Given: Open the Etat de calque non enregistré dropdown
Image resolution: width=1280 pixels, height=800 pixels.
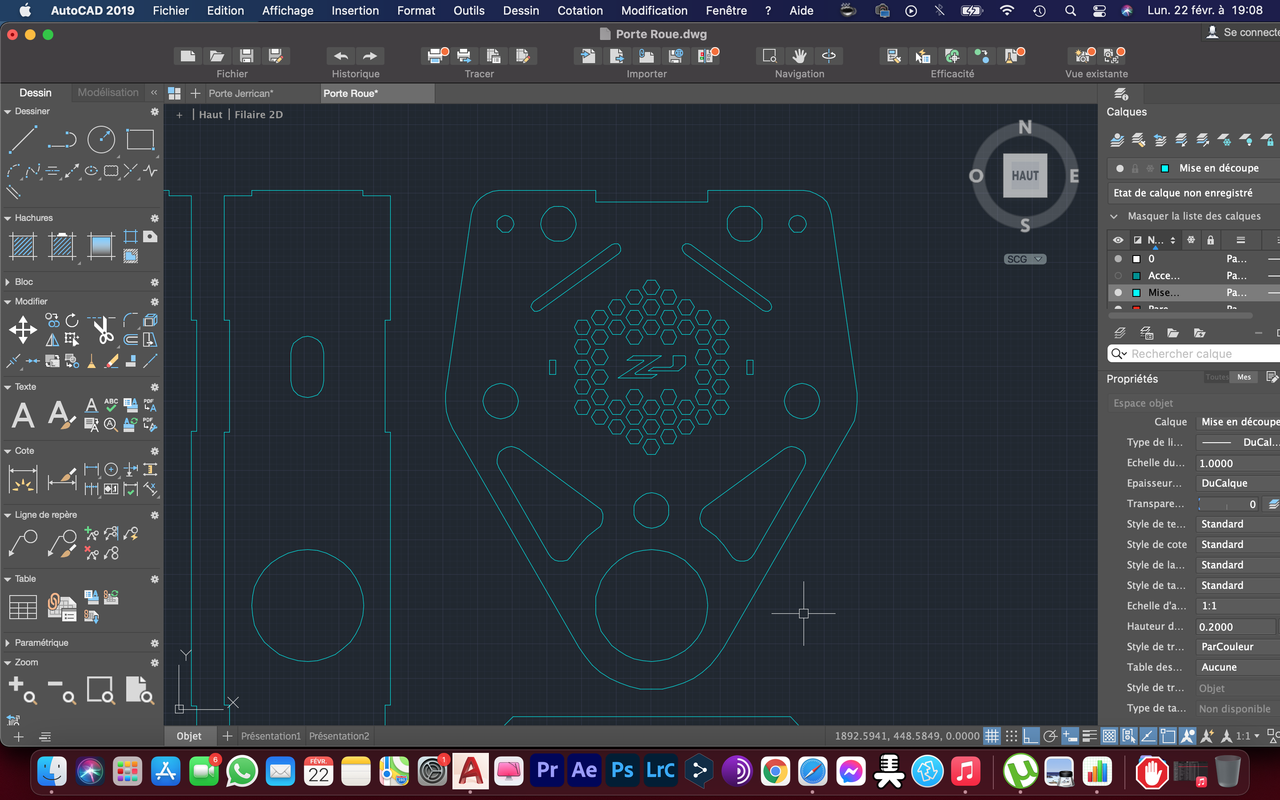Looking at the screenshot, I should (x=1193, y=193).
